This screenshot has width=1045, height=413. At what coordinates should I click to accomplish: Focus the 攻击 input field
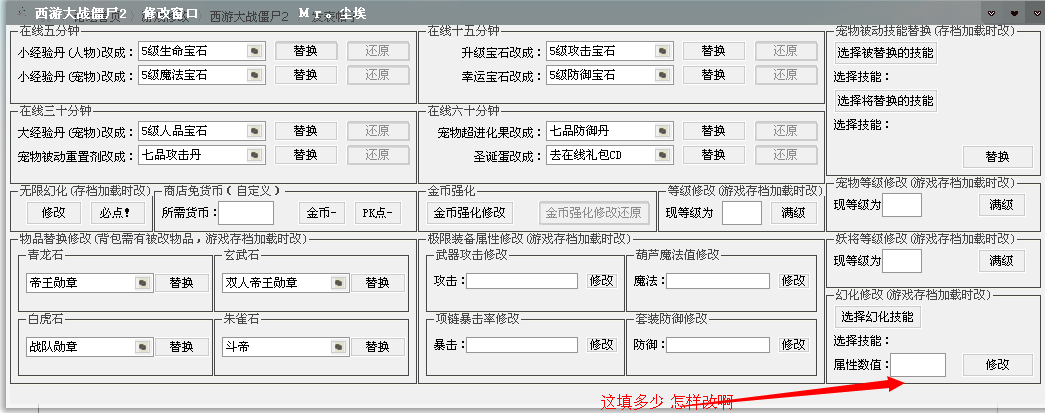[x=522, y=281]
